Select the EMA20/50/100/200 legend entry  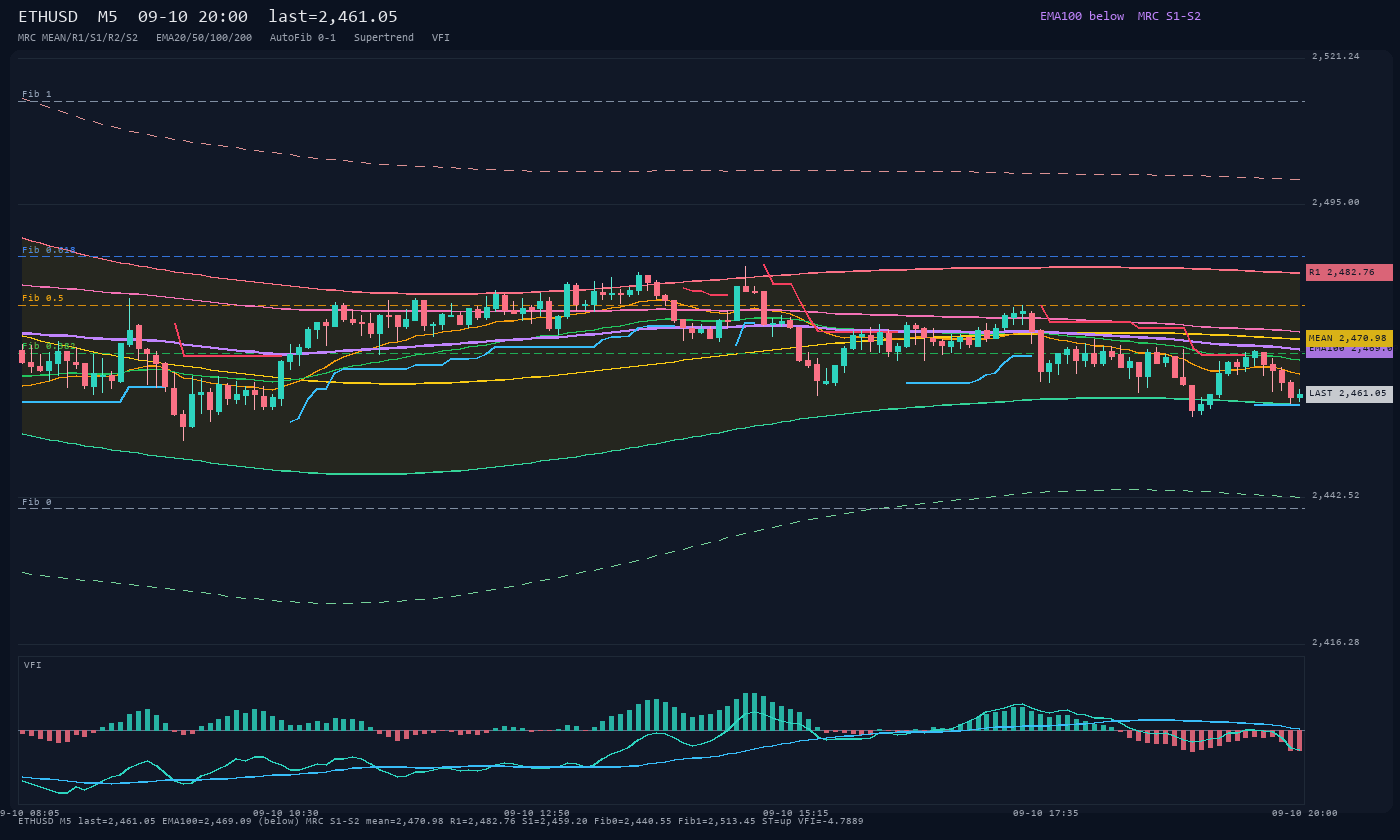(x=204, y=37)
